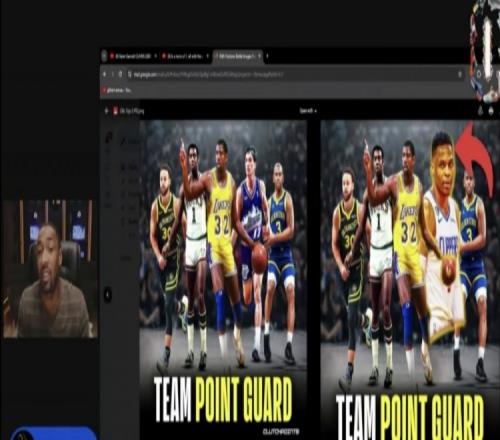
Task: Switch to the first browser tab
Action: coord(130,56)
